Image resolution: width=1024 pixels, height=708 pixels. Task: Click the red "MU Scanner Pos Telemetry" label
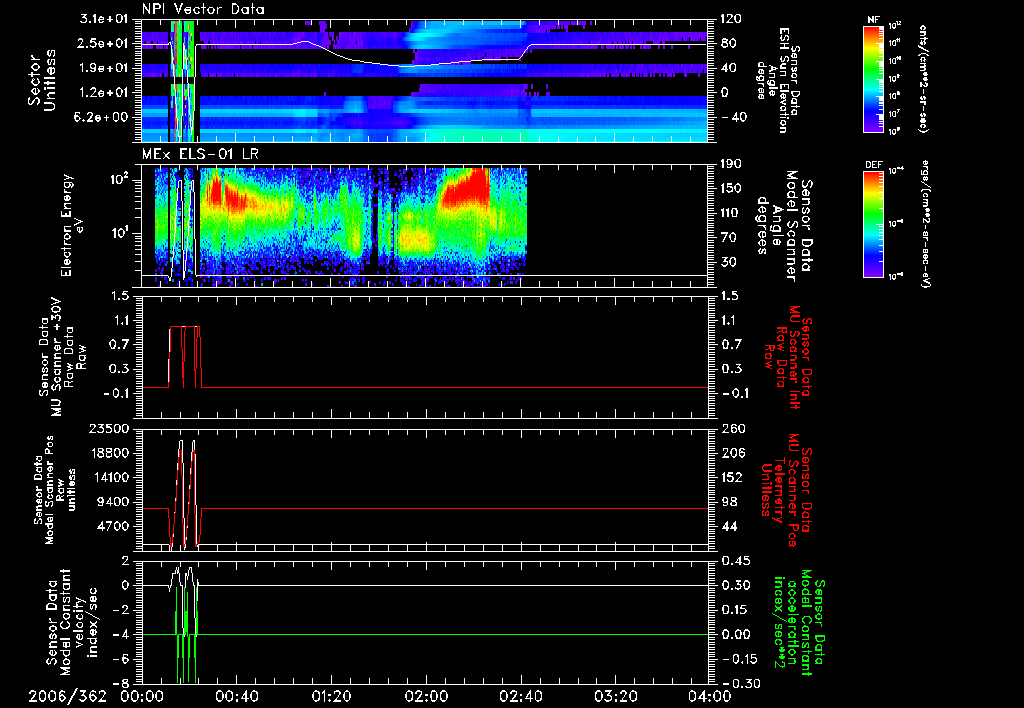[786, 490]
